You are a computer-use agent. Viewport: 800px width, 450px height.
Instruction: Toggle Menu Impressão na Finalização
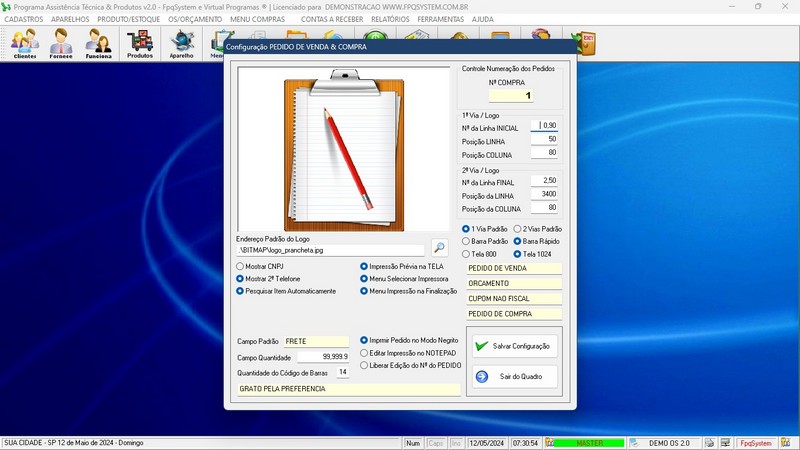pyautogui.click(x=409, y=291)
